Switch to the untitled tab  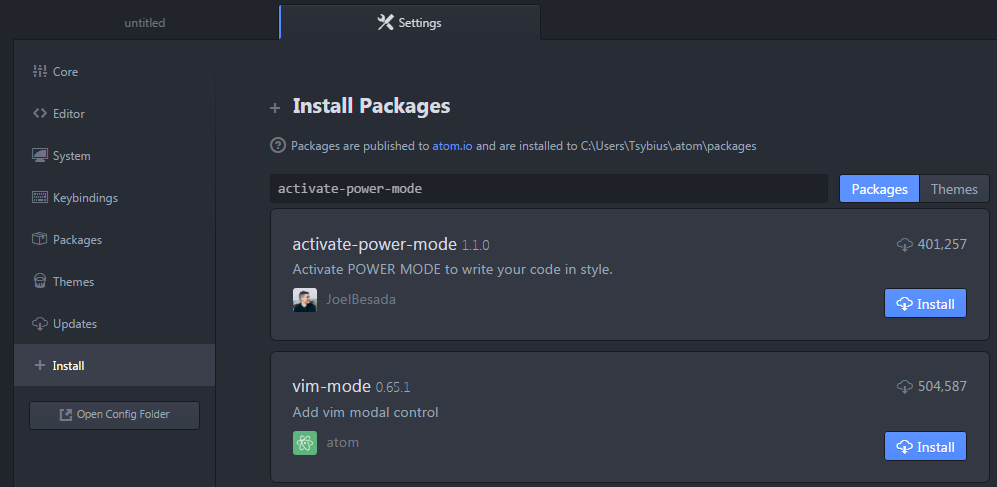tap(145, 23)
